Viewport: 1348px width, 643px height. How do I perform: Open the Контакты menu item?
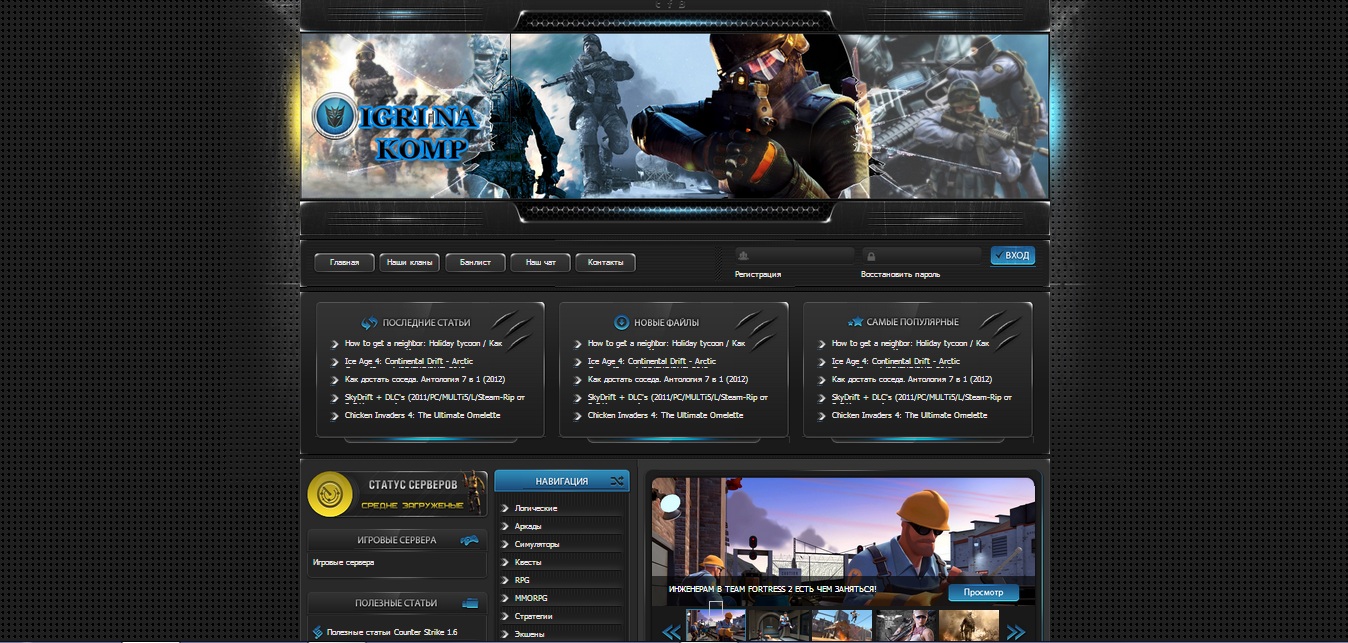pos(605,262)
